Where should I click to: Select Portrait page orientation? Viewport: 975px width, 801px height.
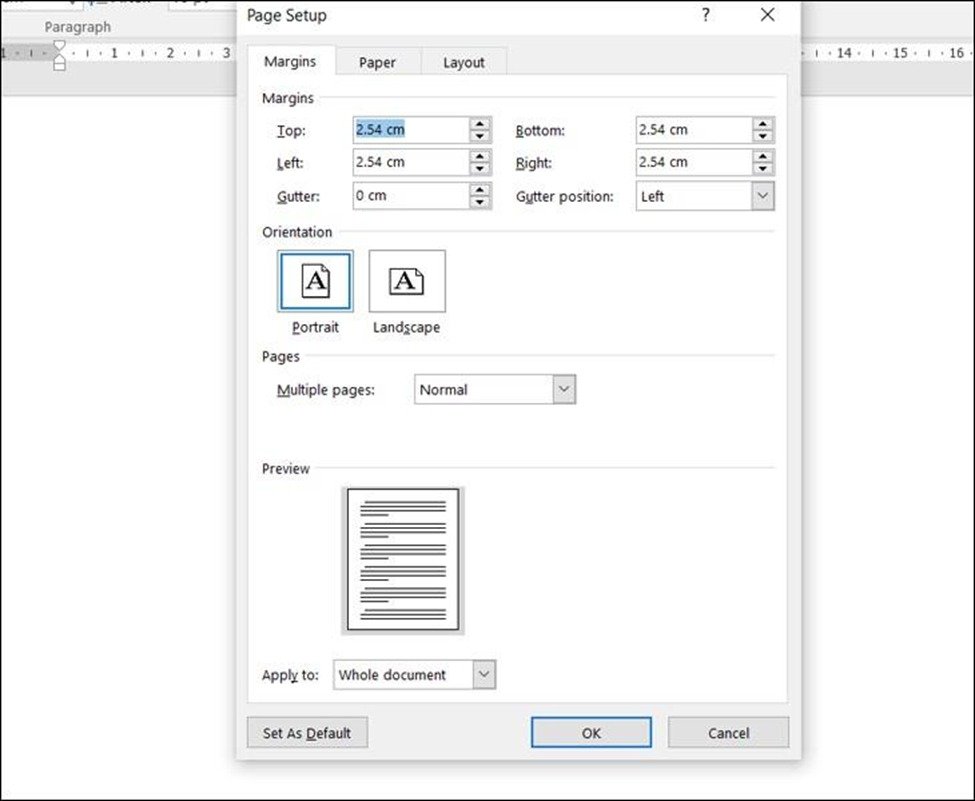tap(315, 281)
